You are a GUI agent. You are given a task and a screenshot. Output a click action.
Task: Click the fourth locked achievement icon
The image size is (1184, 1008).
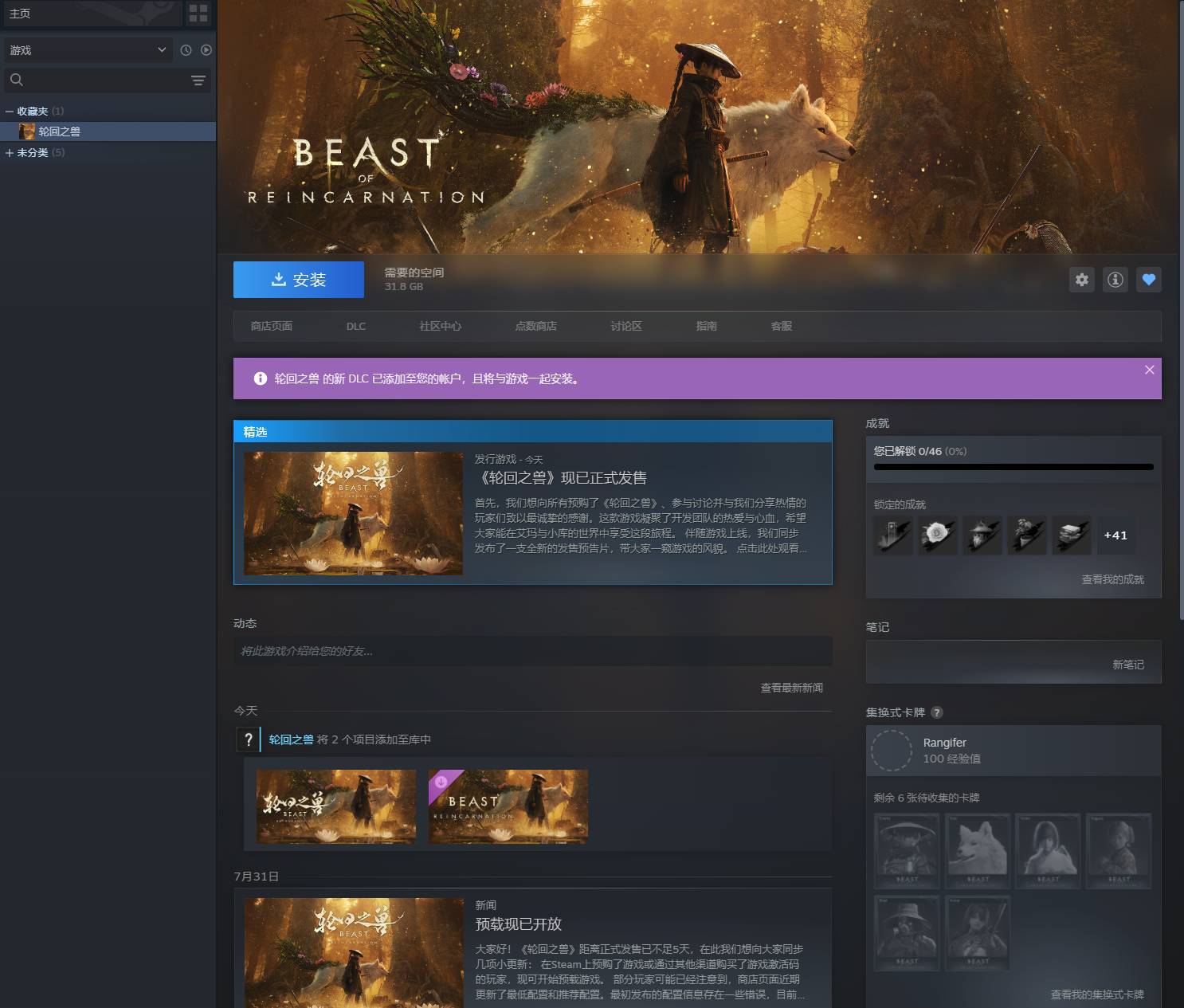1027,535
